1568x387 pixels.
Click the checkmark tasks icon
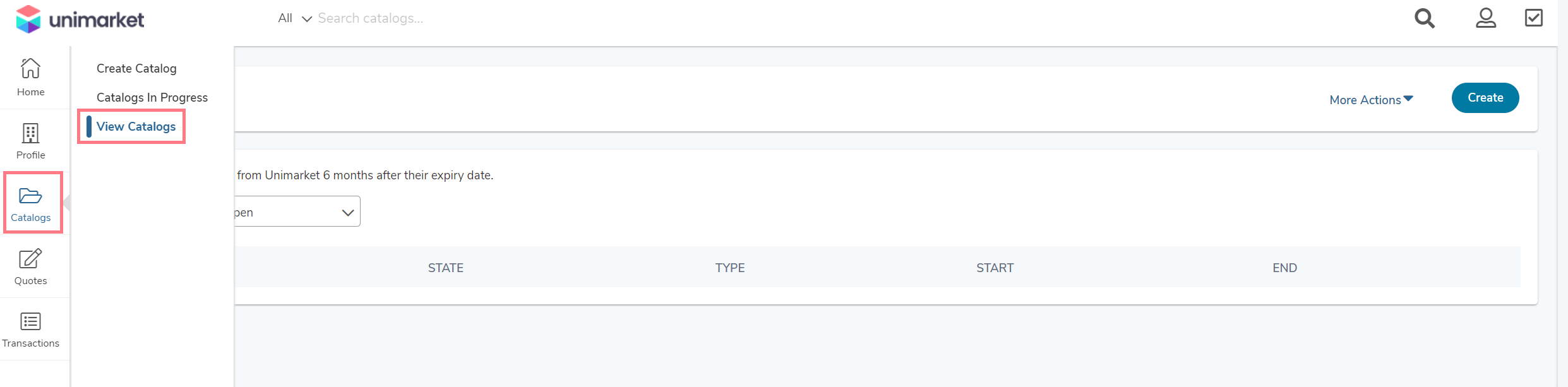tap(1534, 18)
